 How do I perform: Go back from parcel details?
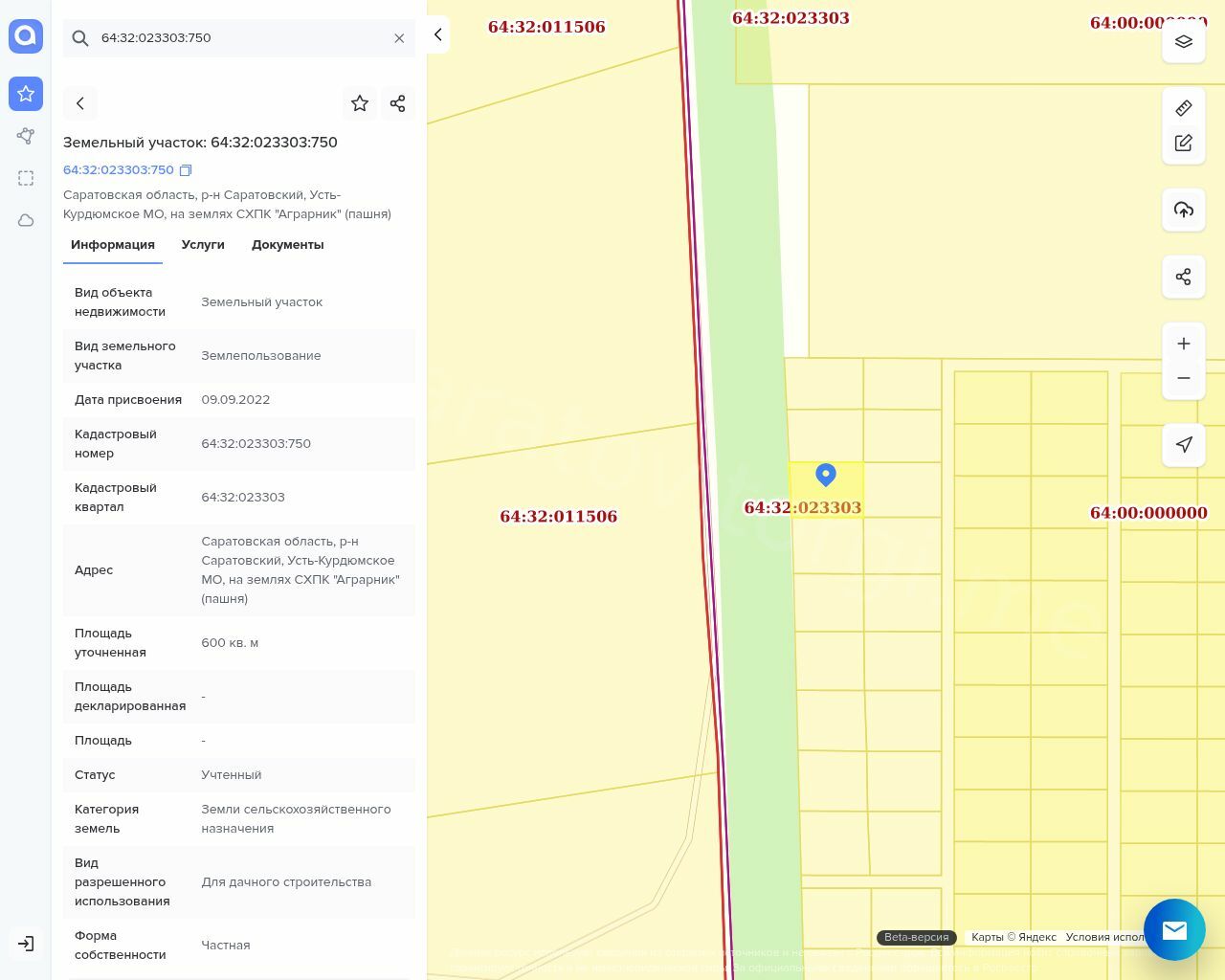(x=80, y=103)
